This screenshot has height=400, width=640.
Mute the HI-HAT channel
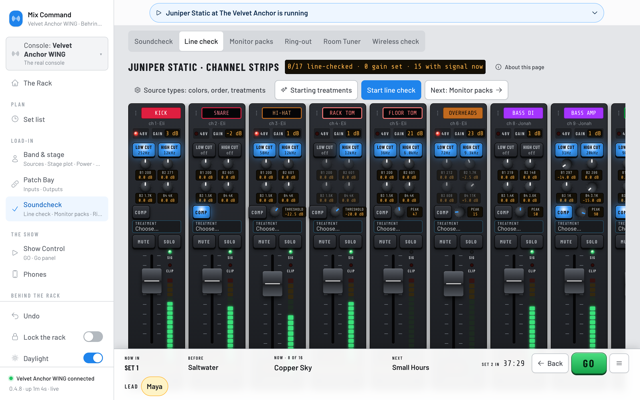pos(264,242)
